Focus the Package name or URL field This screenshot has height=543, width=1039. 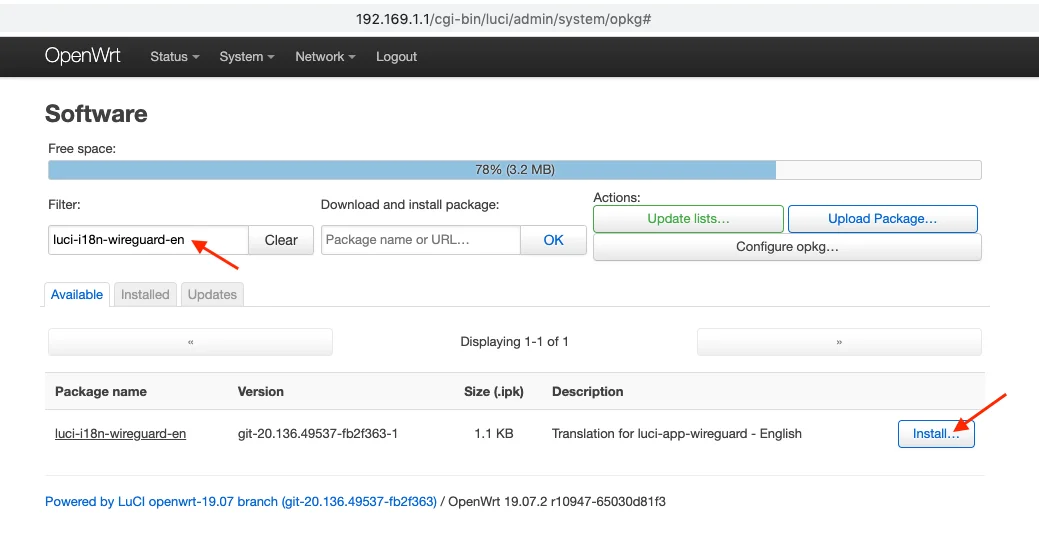click(420, 240)
